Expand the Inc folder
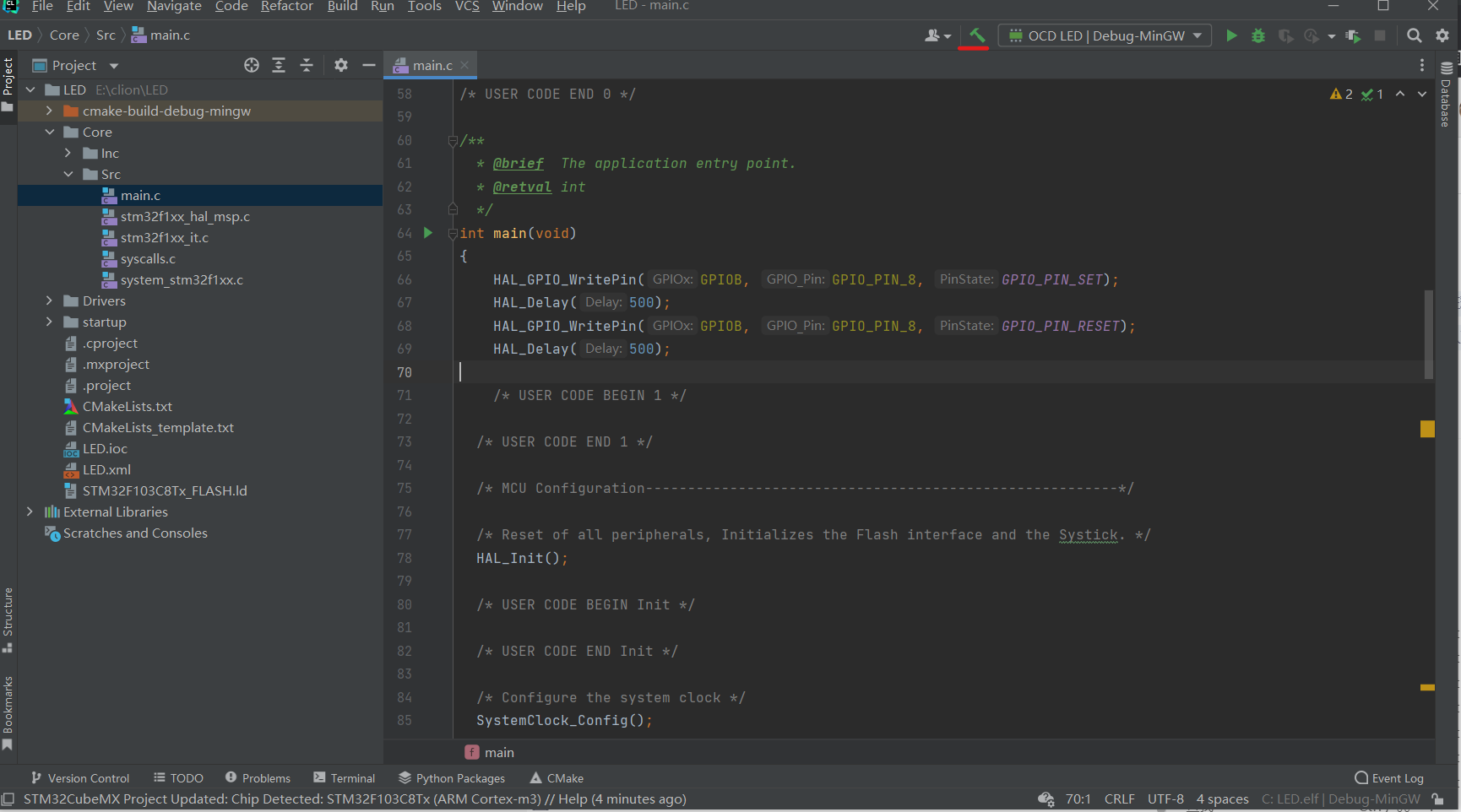1461x812 pixels. (68, 153)
